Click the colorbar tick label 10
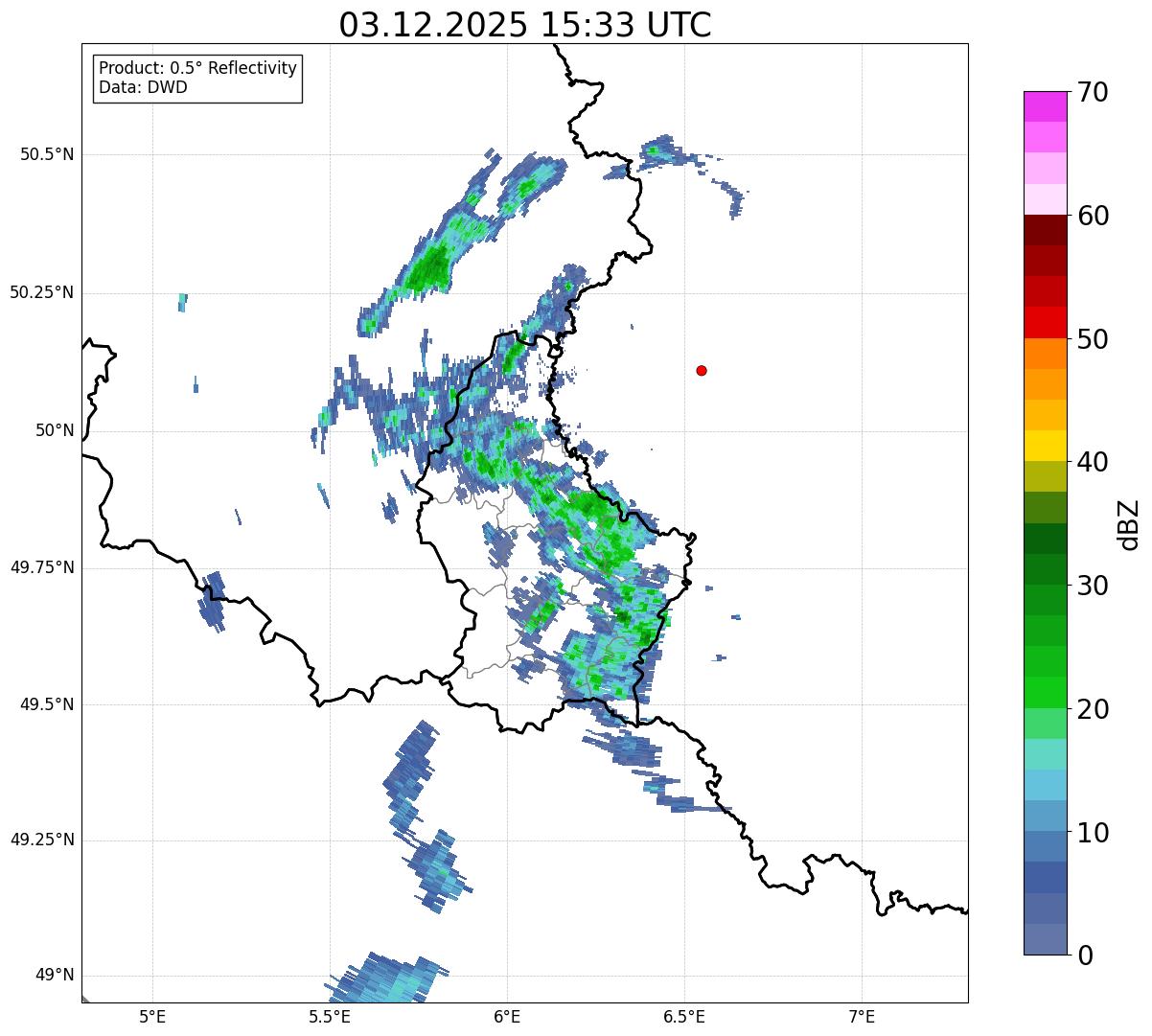The width and height of the screenshot is (1152, 1036). (x=1093, y=832)
